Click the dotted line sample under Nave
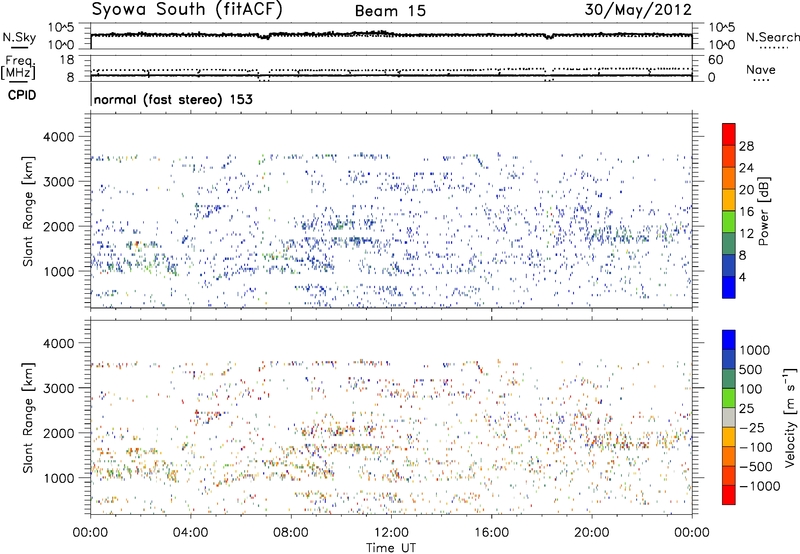The height and width of the screenshot is (554, 800). 761,80
